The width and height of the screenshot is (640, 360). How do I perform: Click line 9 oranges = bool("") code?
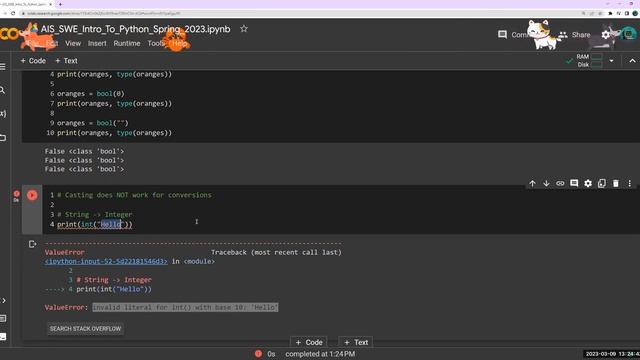point(93,123)
